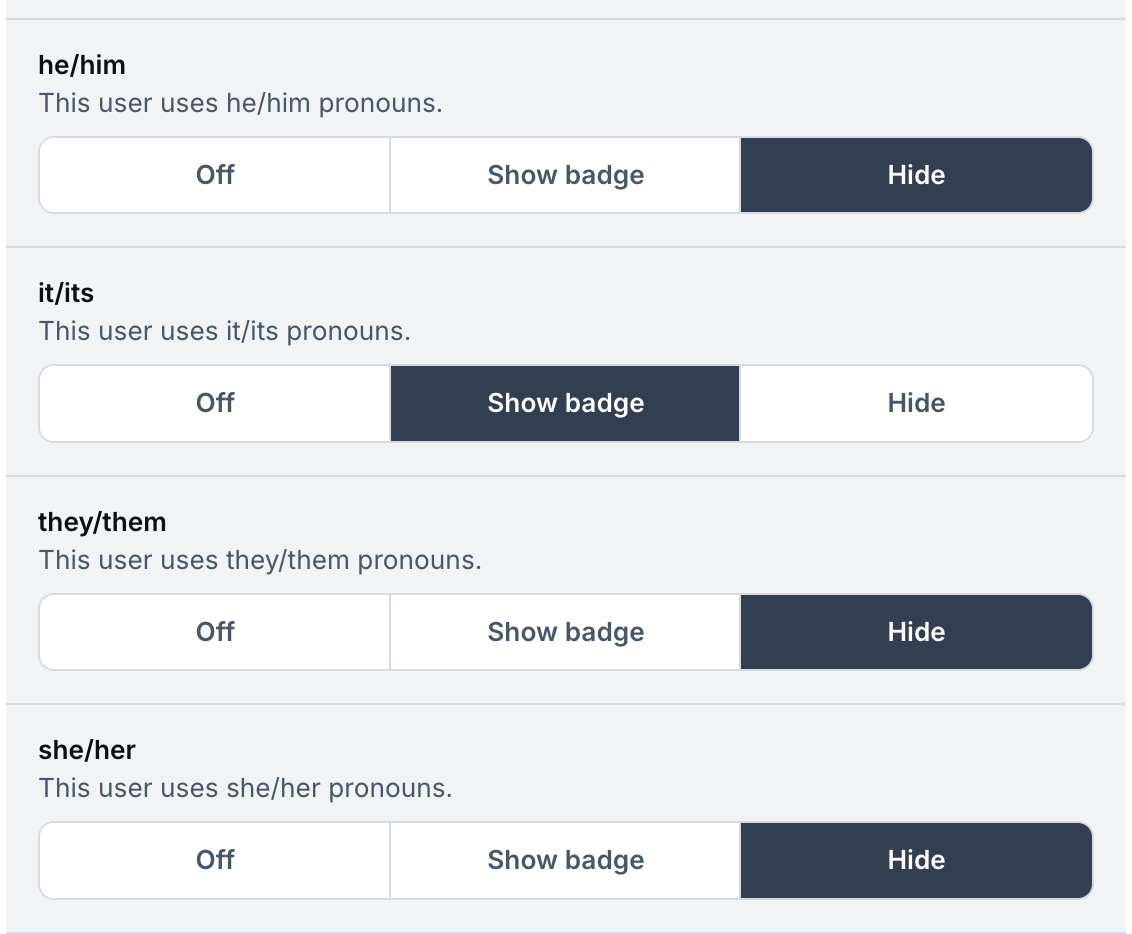Viewport: 1132px width, 934px height.
Task: Select Show badge for he/him
Action: [x=565, y=175]
